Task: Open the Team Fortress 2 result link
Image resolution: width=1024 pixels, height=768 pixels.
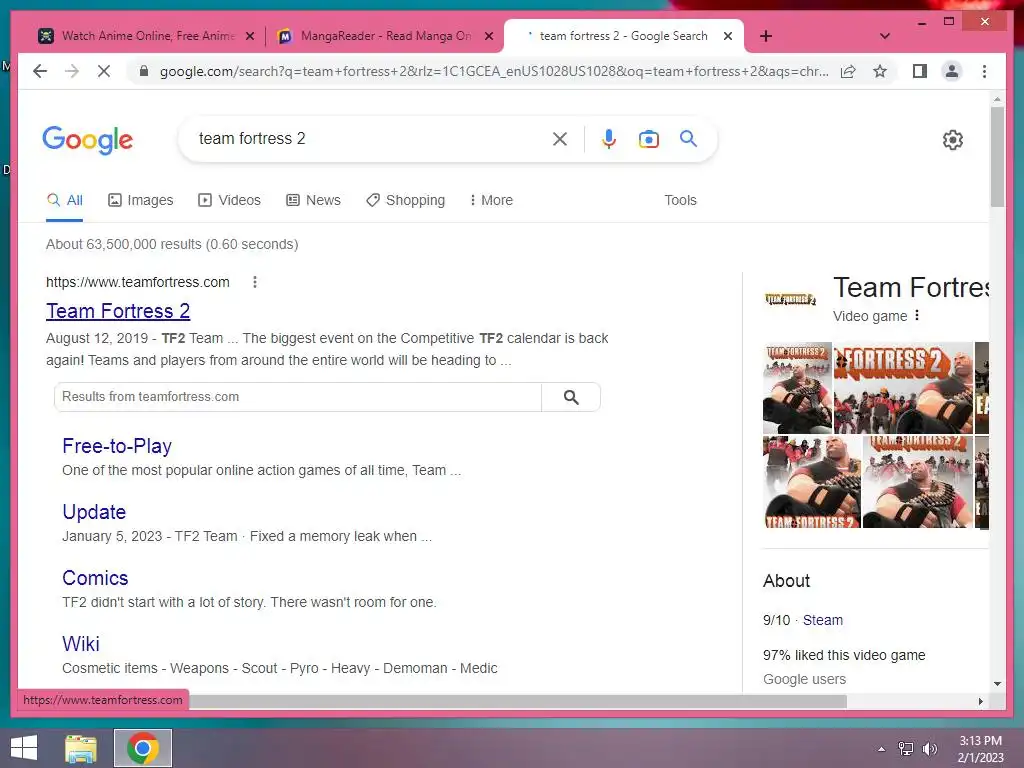Action: 118,311
